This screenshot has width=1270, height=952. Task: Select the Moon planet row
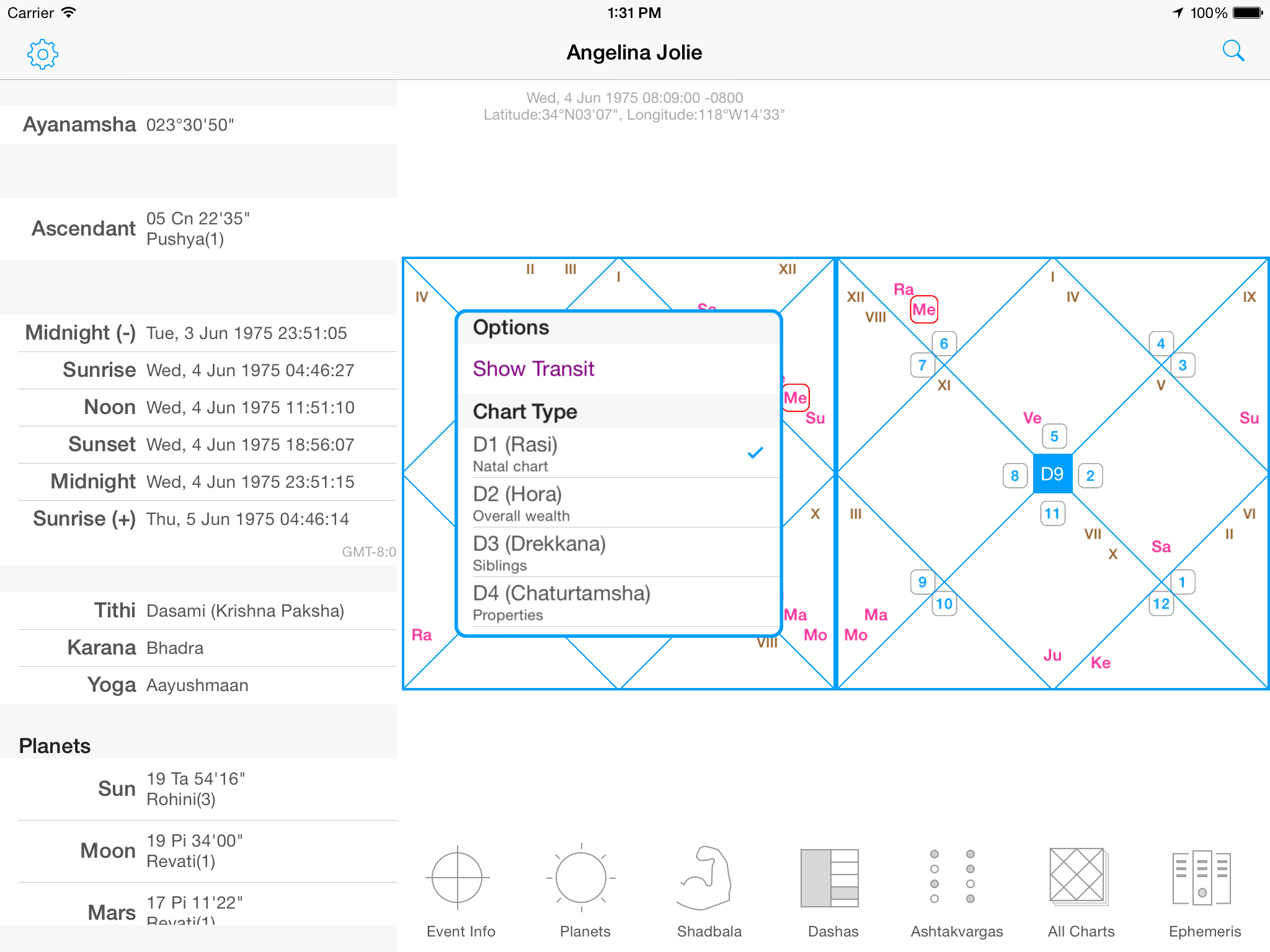tap(198, 852)
